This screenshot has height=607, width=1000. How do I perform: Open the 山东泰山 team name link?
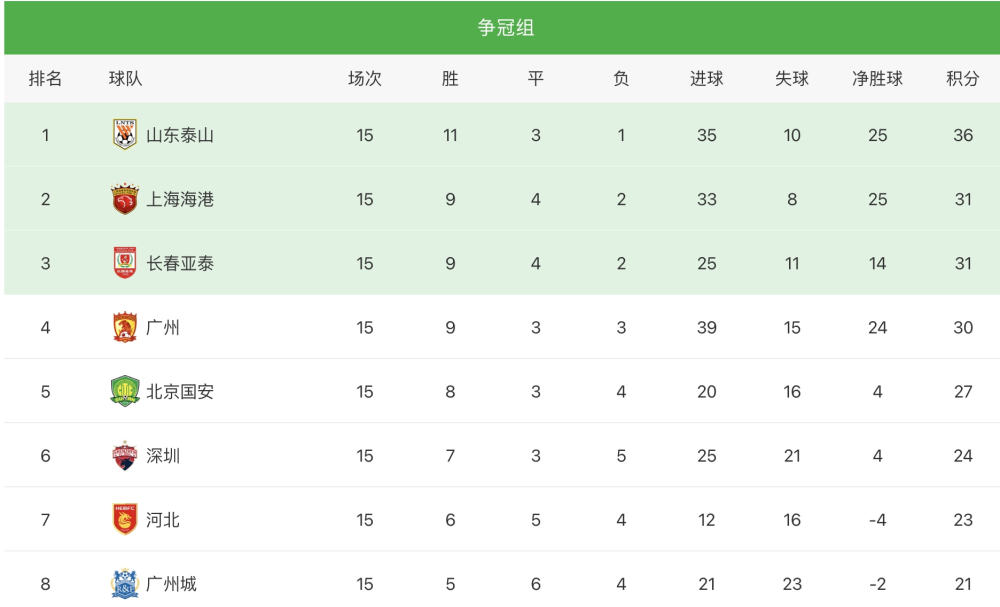coord(180,135)
